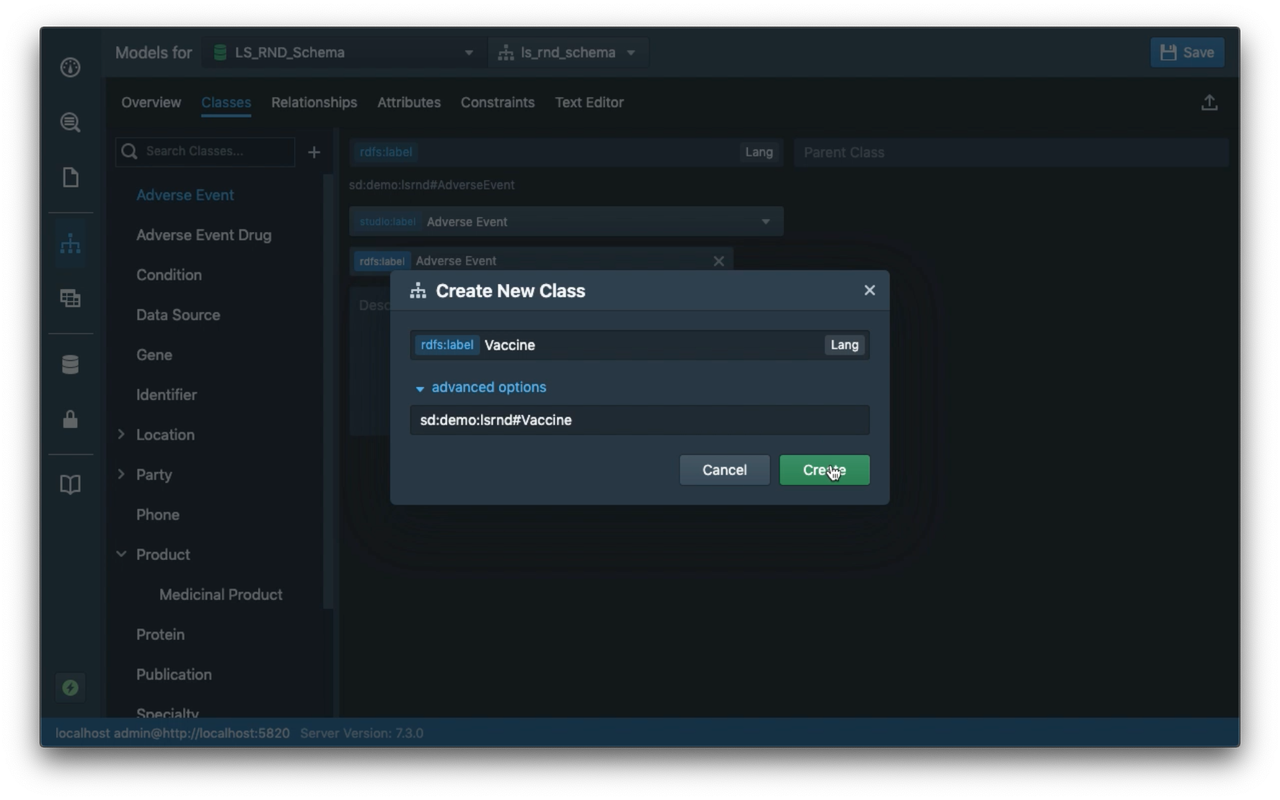
Task: Open the query search icon in sidebar
Action: coord(70,123)
